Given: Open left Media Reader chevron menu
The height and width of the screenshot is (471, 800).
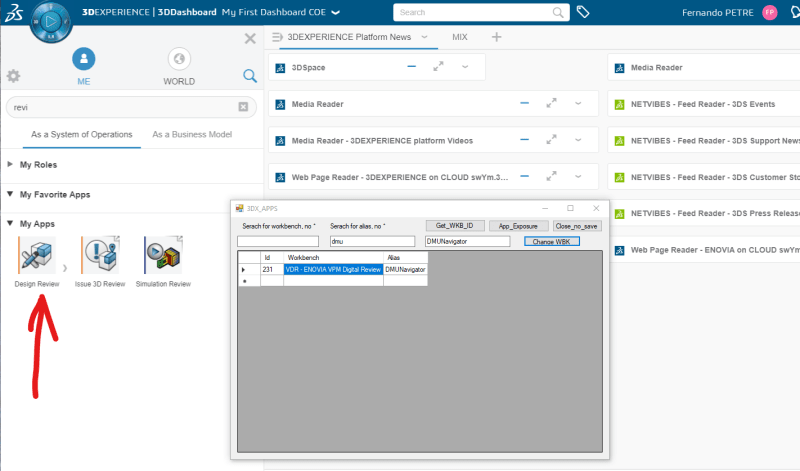Looking at the screenshot, I should click(578, 103).
